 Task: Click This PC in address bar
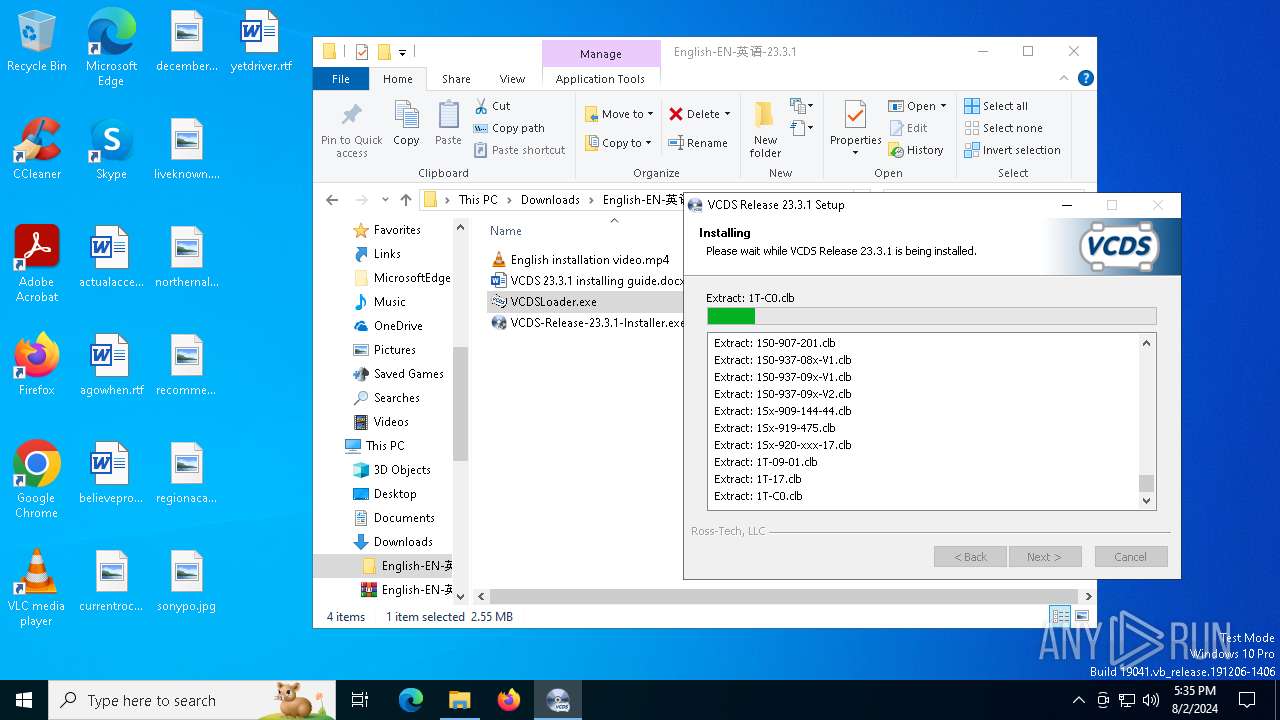point(478,200)
